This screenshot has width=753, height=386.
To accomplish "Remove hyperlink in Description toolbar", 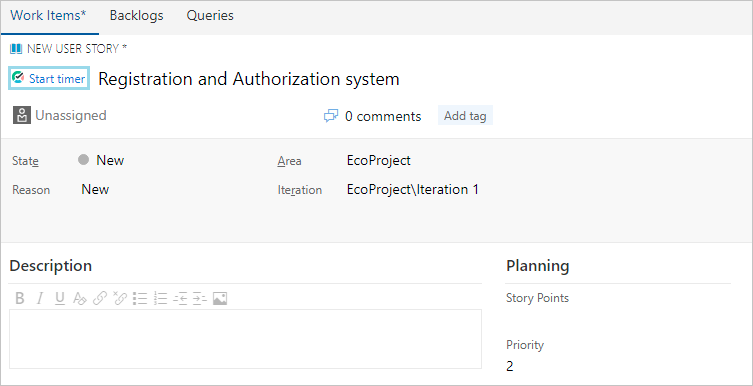I will click(120, 298).
